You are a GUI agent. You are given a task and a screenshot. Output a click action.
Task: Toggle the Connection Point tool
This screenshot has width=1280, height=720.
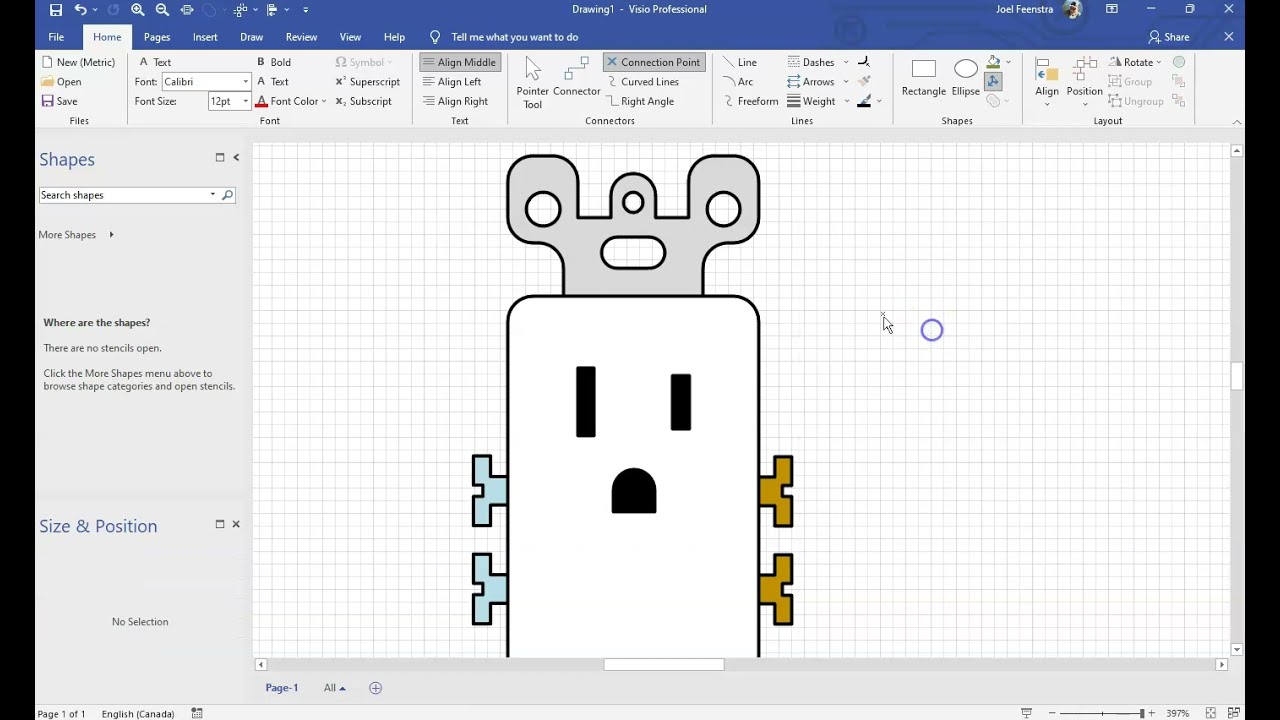653,62
